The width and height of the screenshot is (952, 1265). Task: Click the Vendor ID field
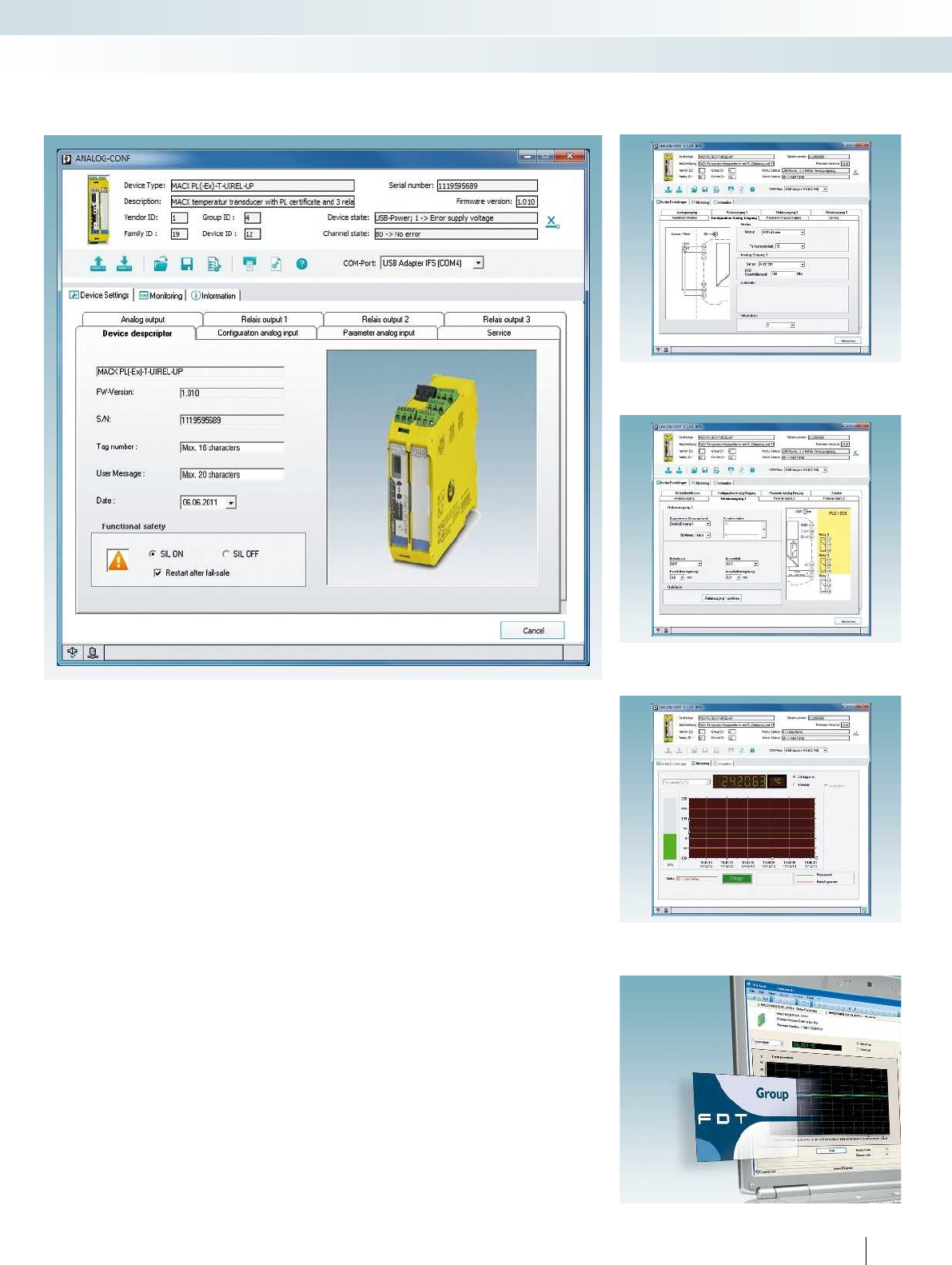pyautogui.click(x=179, y=217)
